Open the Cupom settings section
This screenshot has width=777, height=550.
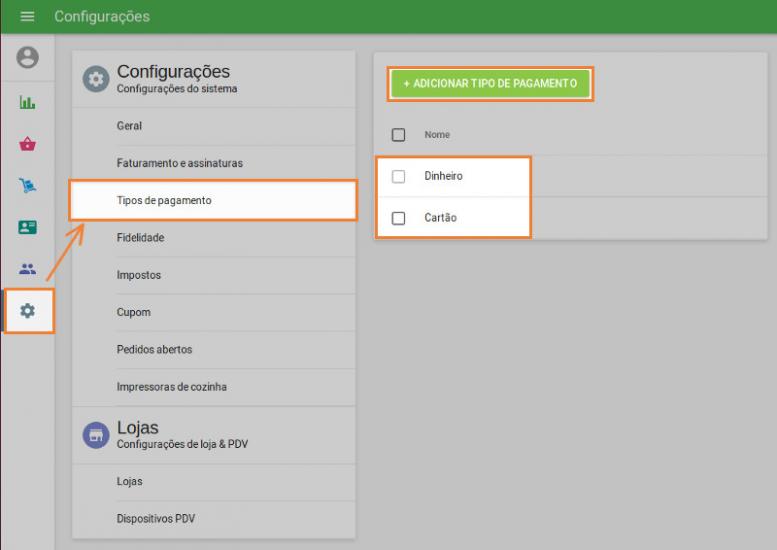(x=214, y=312)
